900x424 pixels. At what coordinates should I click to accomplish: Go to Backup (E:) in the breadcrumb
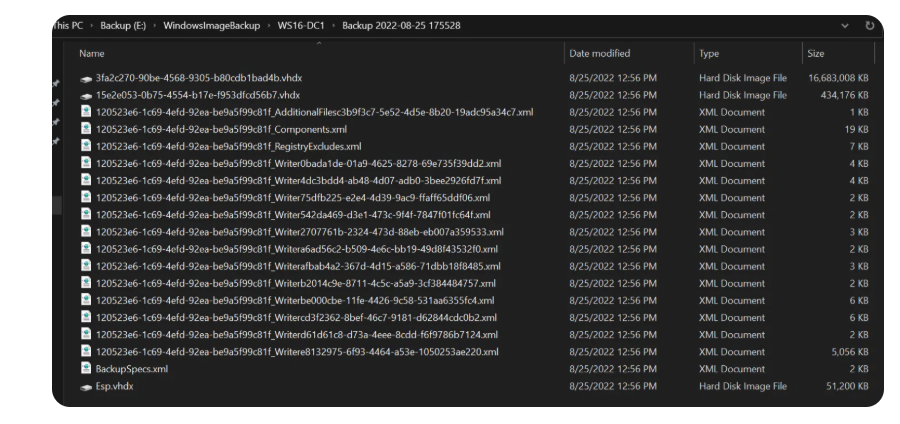125,23
